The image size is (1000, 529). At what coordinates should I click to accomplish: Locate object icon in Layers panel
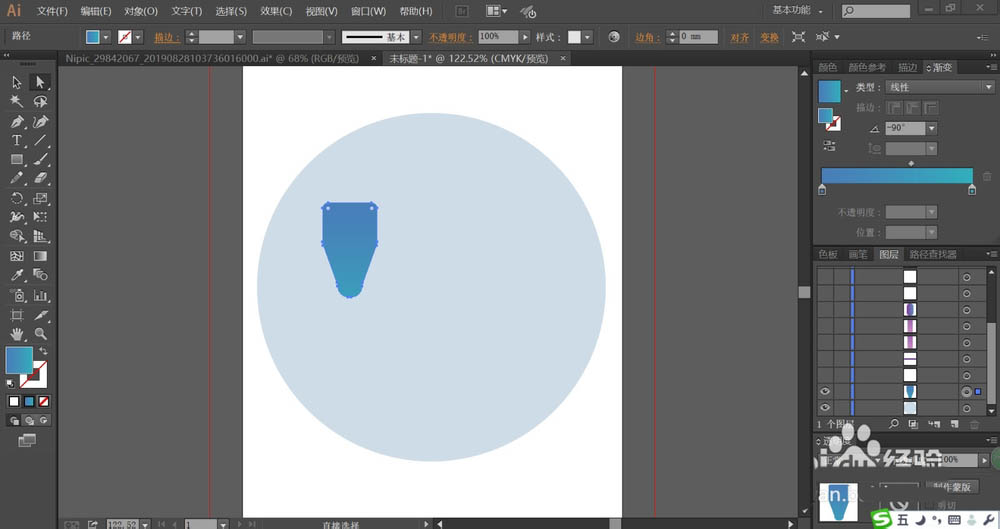click(x=893, y=424)
